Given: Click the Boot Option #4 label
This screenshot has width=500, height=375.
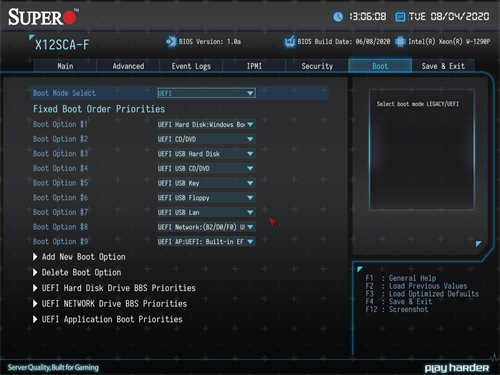Looking at the screenshot, I should pyautogui.click(x=60, y=168).
